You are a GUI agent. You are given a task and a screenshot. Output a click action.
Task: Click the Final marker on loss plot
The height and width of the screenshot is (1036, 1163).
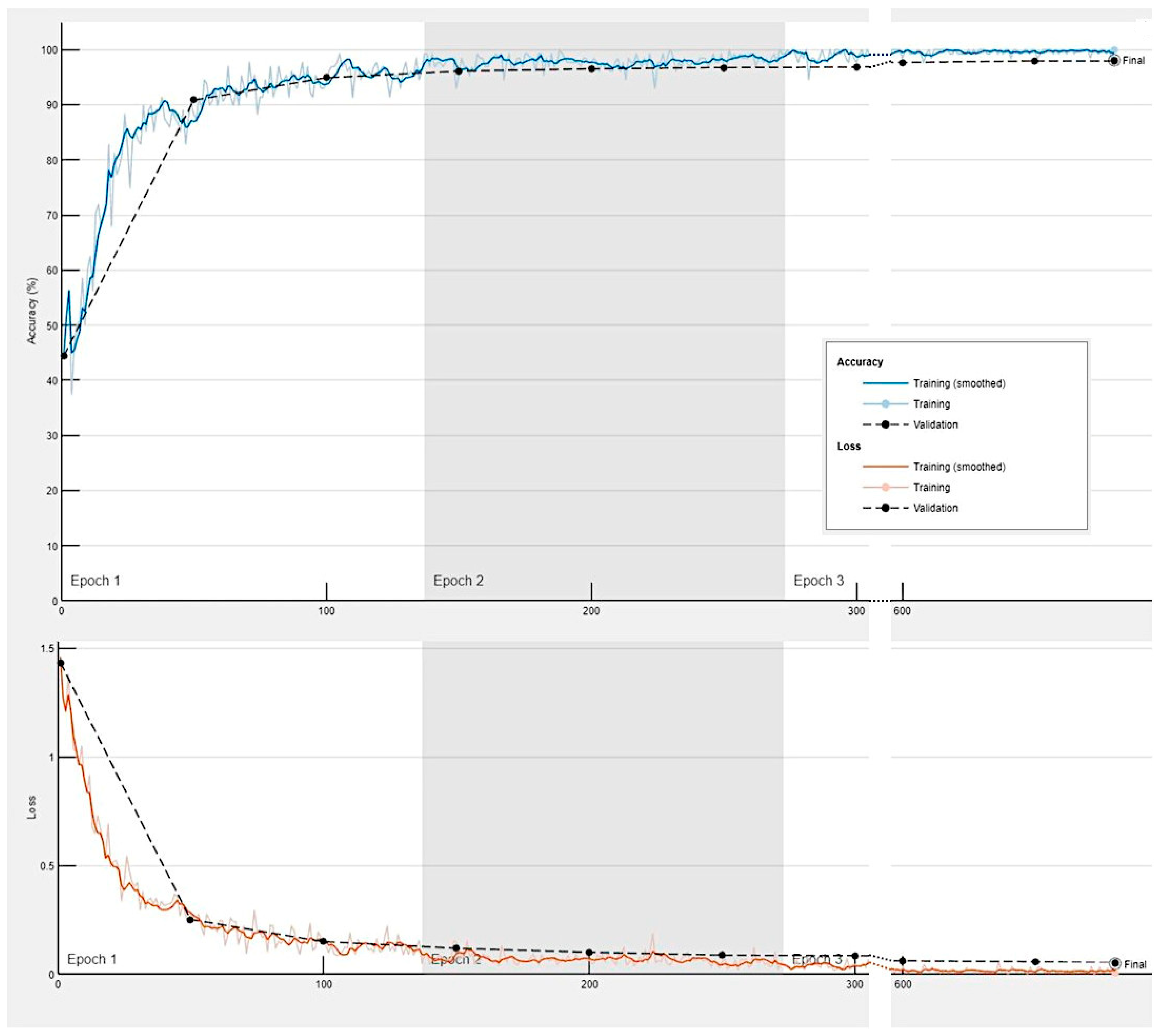(1115, 964)
